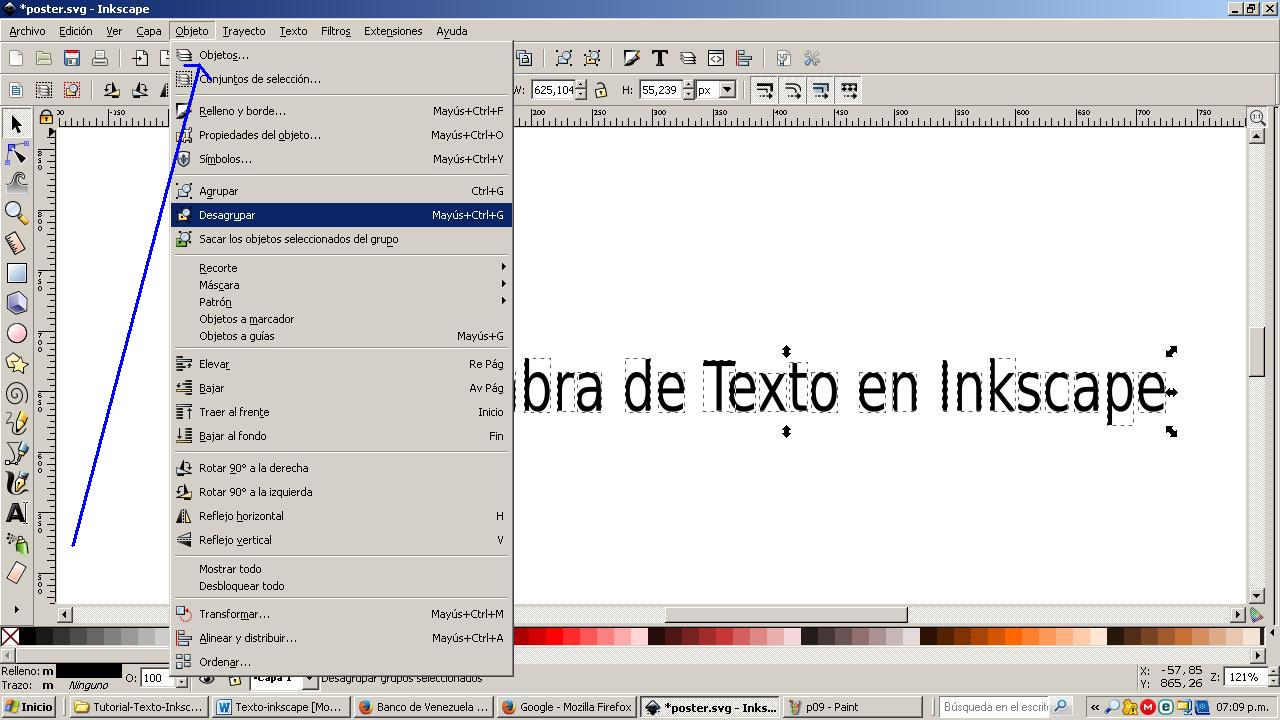The width and height of the screenshot is (1280, 720).
Task: Click the Save document icon
Action: pyautogui.click(x=72, y=59)
